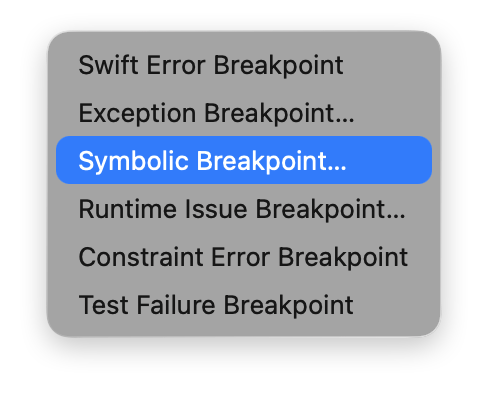Choose the menu entry starting with Symbolic

click(x=244, y=160)
